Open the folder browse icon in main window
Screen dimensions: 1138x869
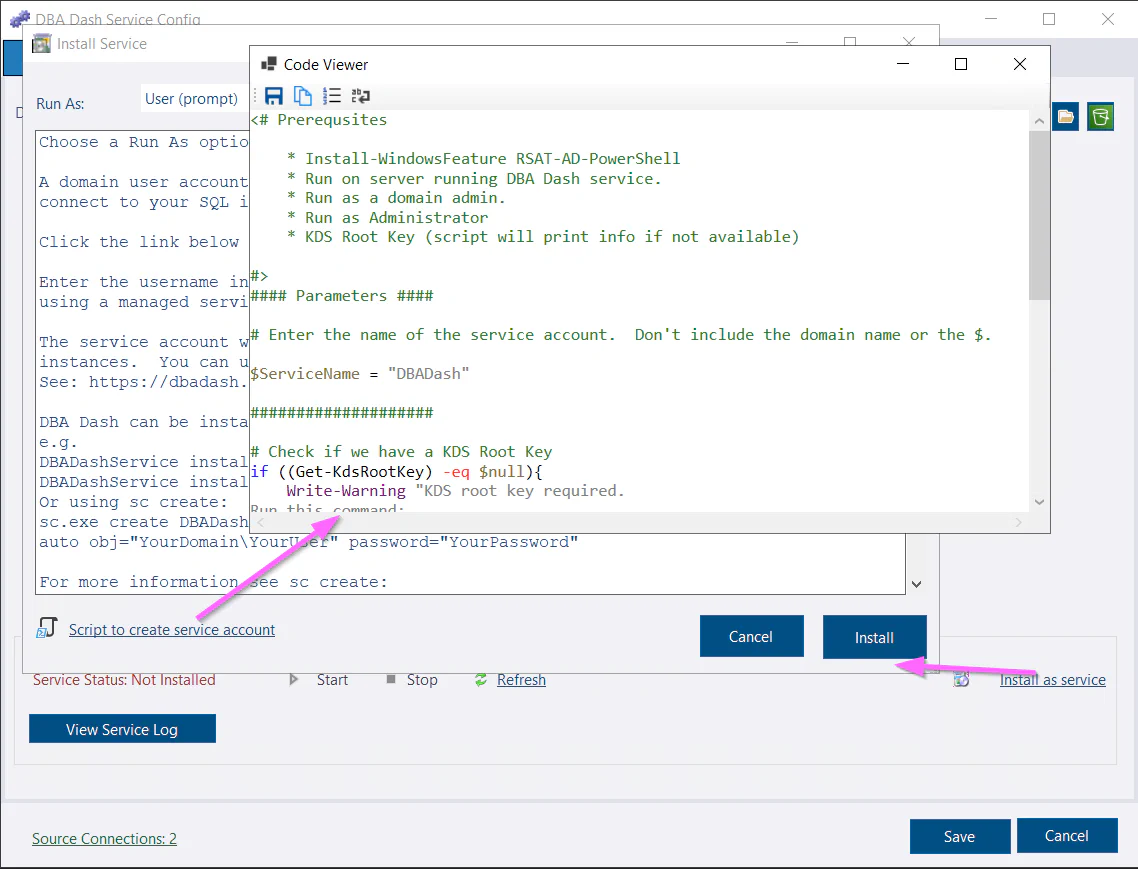pos(1065,117)
